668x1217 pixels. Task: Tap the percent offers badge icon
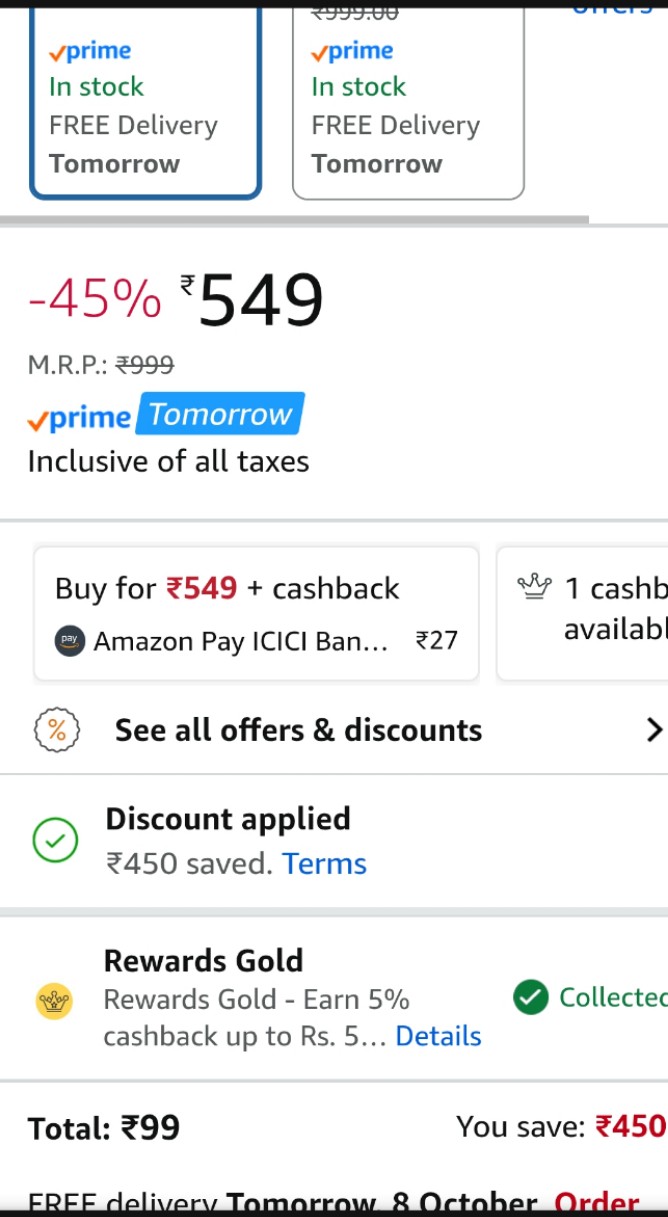tap(57, 731)
